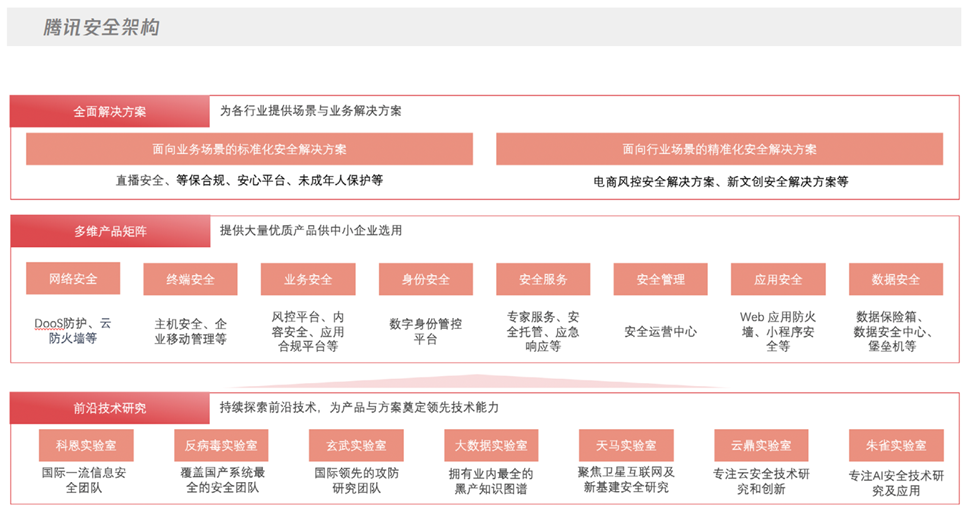Select the 玄武实验室 lab box

(x=356, y=445)
